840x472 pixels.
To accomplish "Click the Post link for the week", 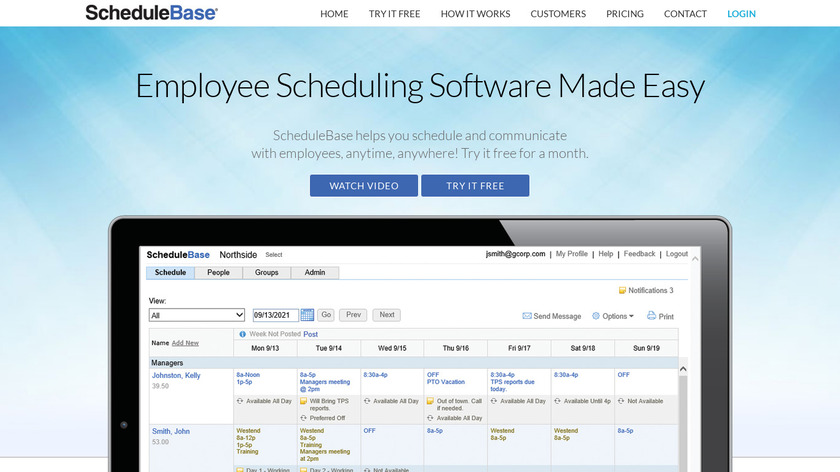I will [311, 334].
